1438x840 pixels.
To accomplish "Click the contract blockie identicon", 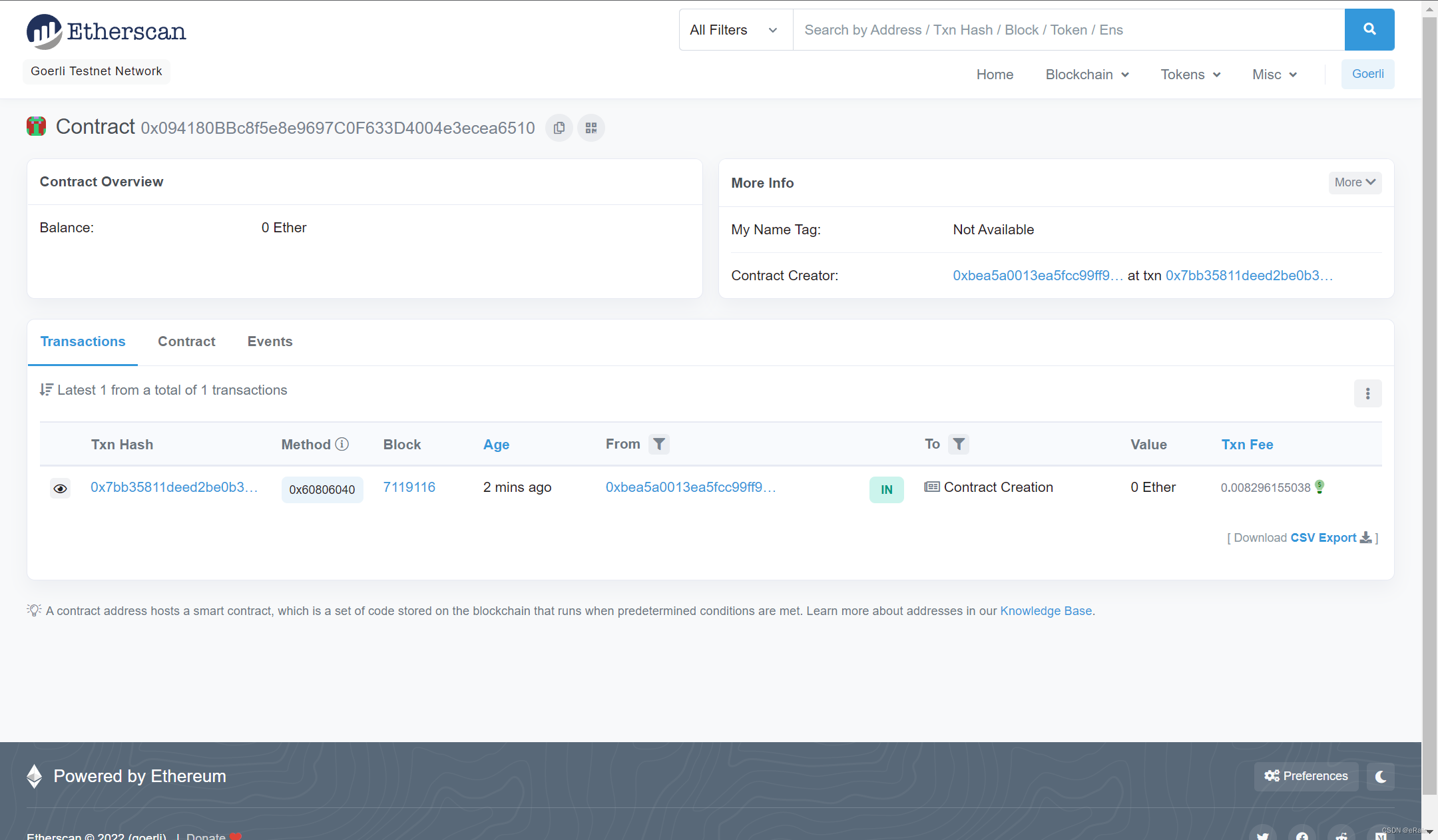I will tap(36, 126).
